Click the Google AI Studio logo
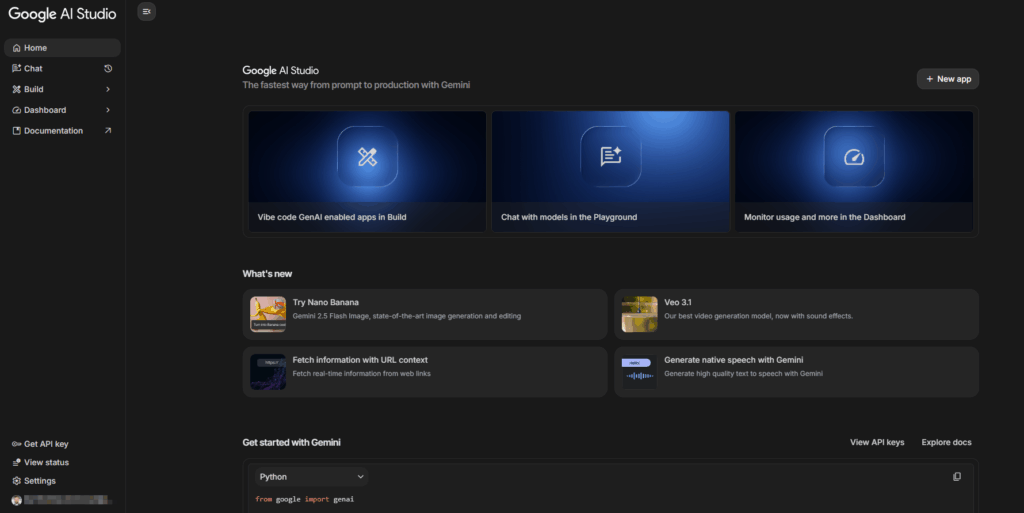 pyautogui.click(x=62, y=14)
